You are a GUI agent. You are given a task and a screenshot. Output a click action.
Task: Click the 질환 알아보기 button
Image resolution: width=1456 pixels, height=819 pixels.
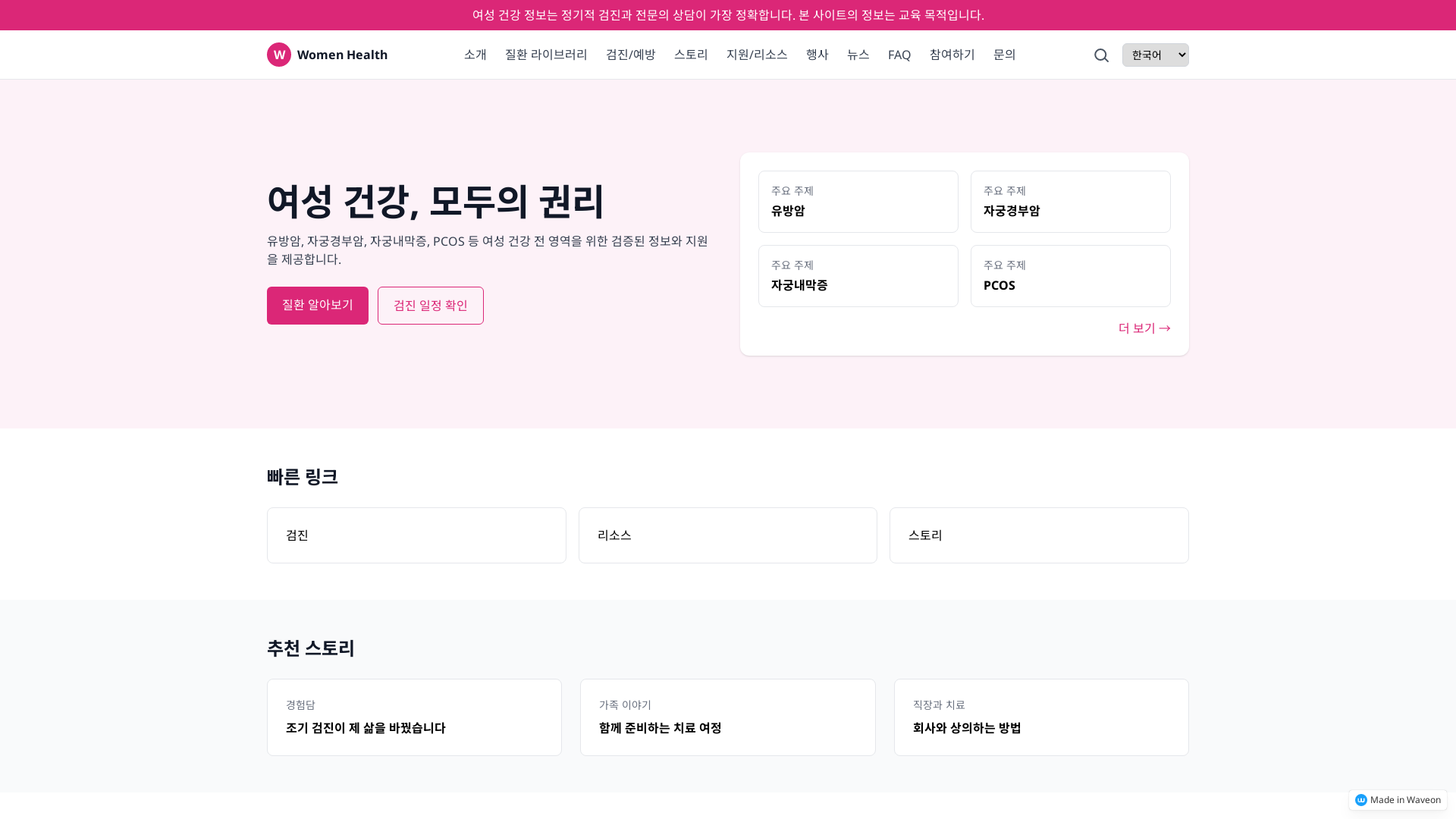point(317,305)
